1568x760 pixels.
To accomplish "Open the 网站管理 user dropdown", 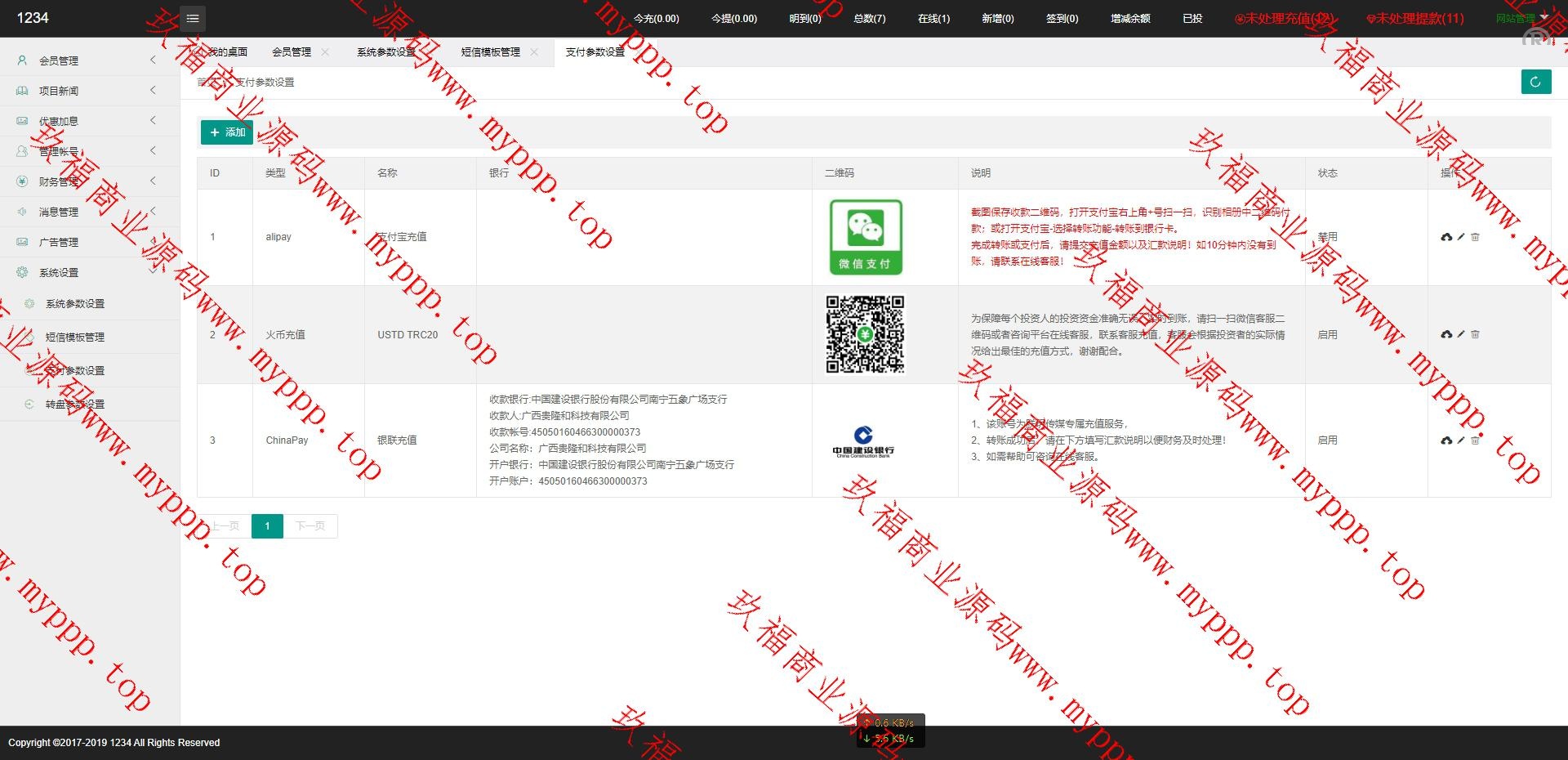I will 1521,18.
